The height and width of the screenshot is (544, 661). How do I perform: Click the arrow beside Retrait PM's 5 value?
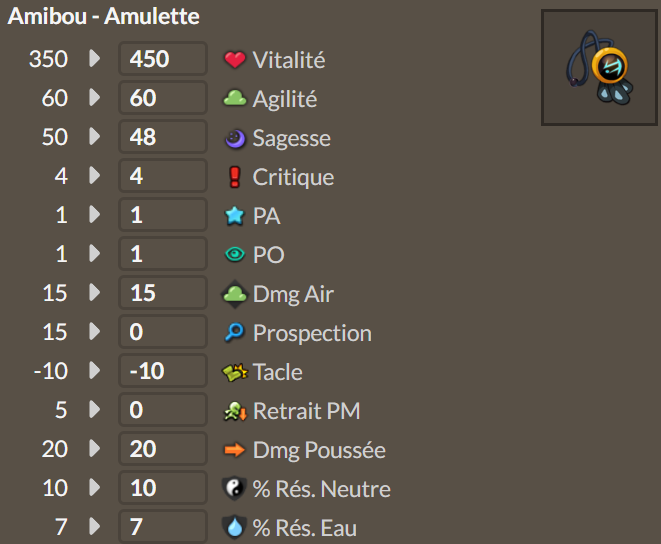point(95,409)
